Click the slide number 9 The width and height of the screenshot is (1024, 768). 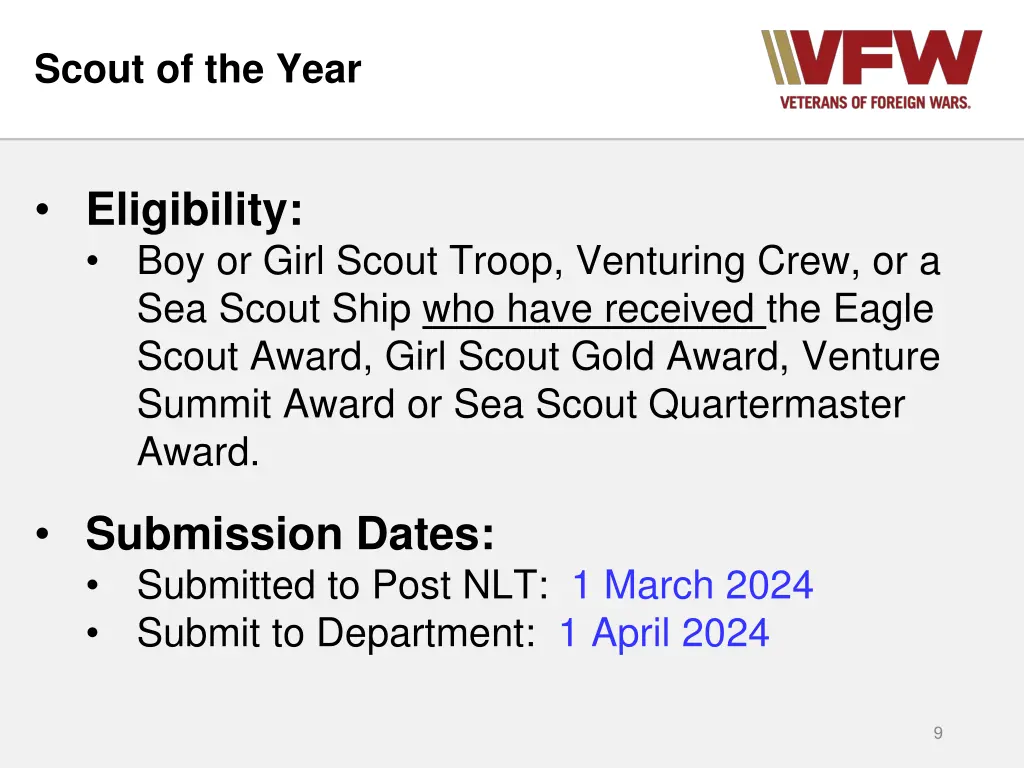pyautogui.click(x=937, y=733)
